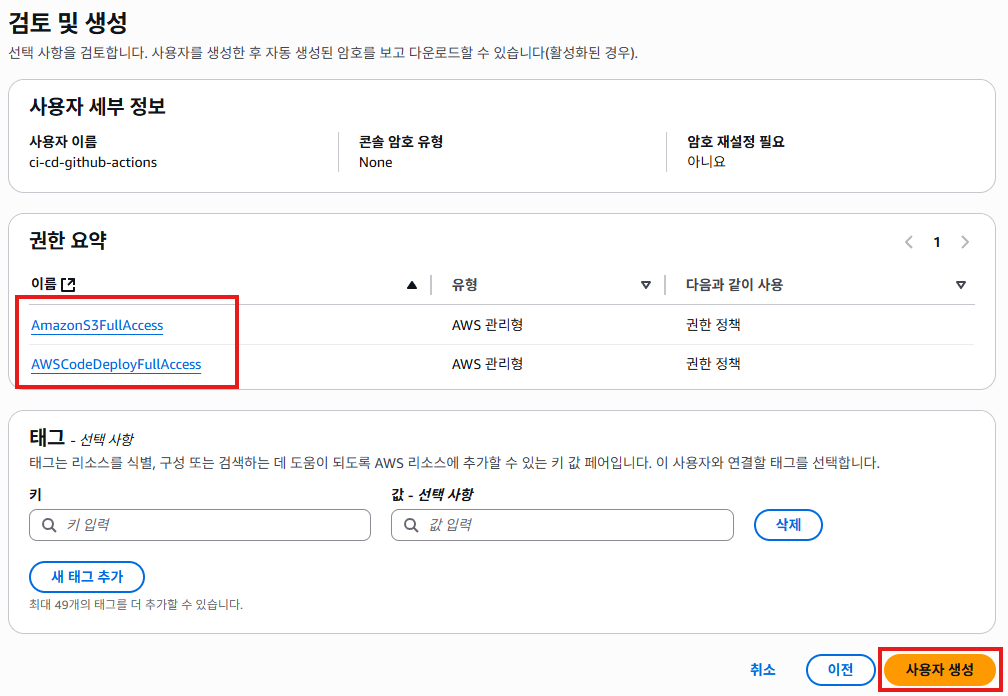
Task: Click the 최대 49개의 태그 hint text
Action: coord(136,605)
